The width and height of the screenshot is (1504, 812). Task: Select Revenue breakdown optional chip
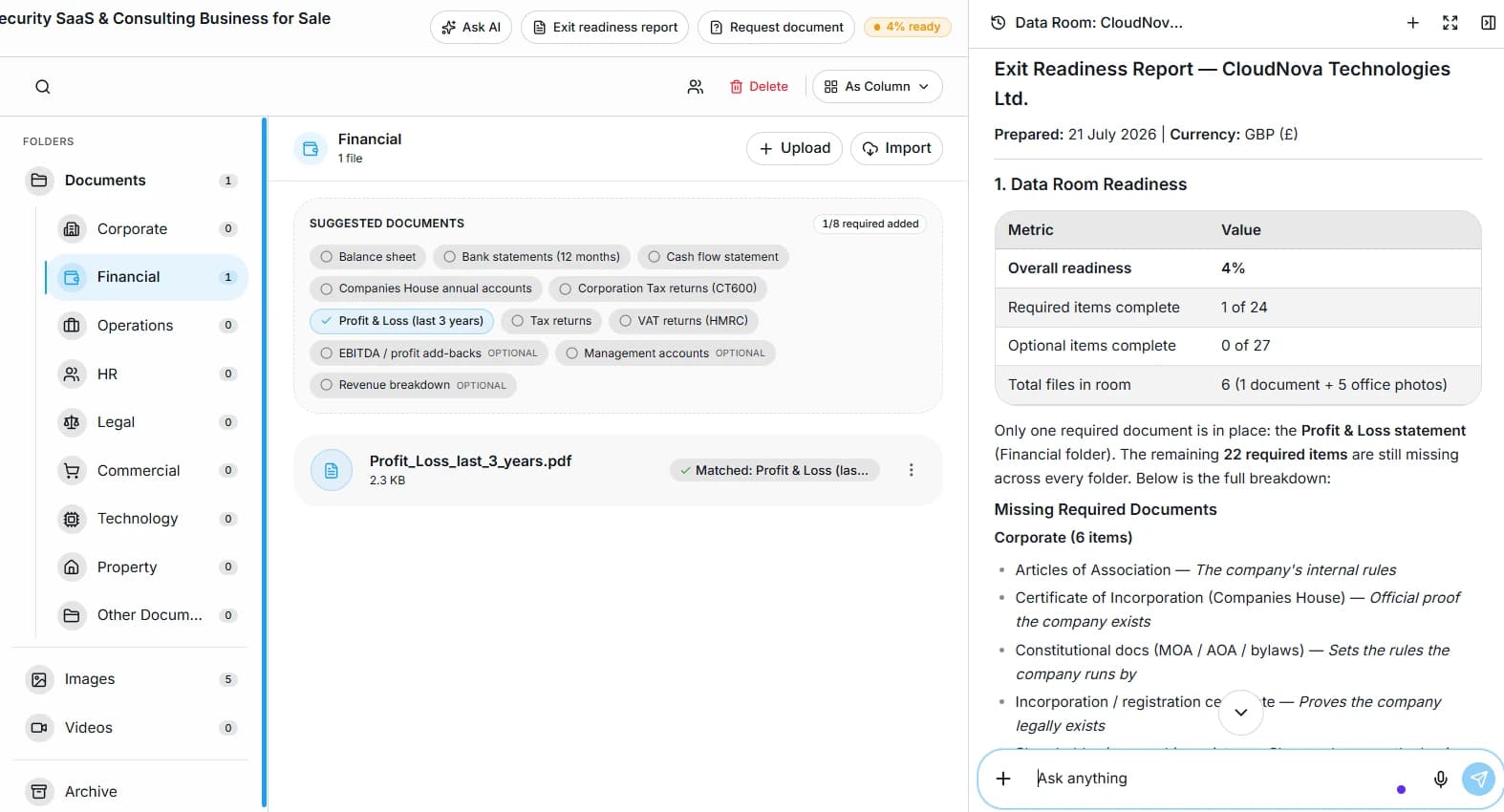click(x=413, y=385)
